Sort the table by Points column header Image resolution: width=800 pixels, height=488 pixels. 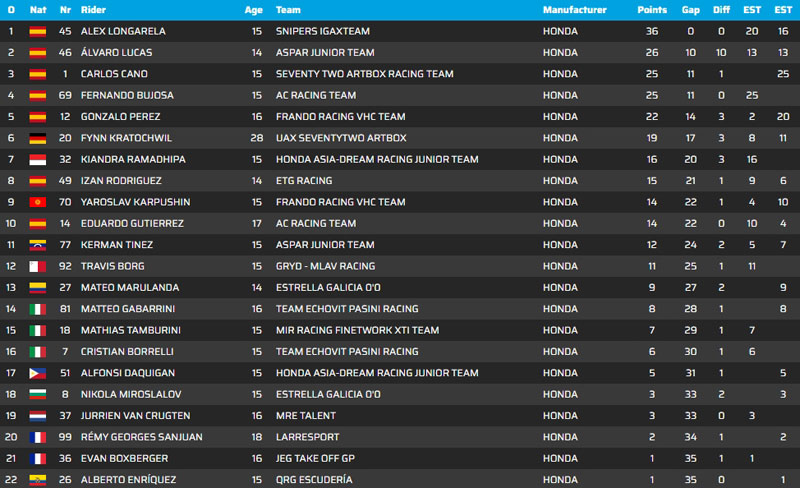tap(652, 10)
